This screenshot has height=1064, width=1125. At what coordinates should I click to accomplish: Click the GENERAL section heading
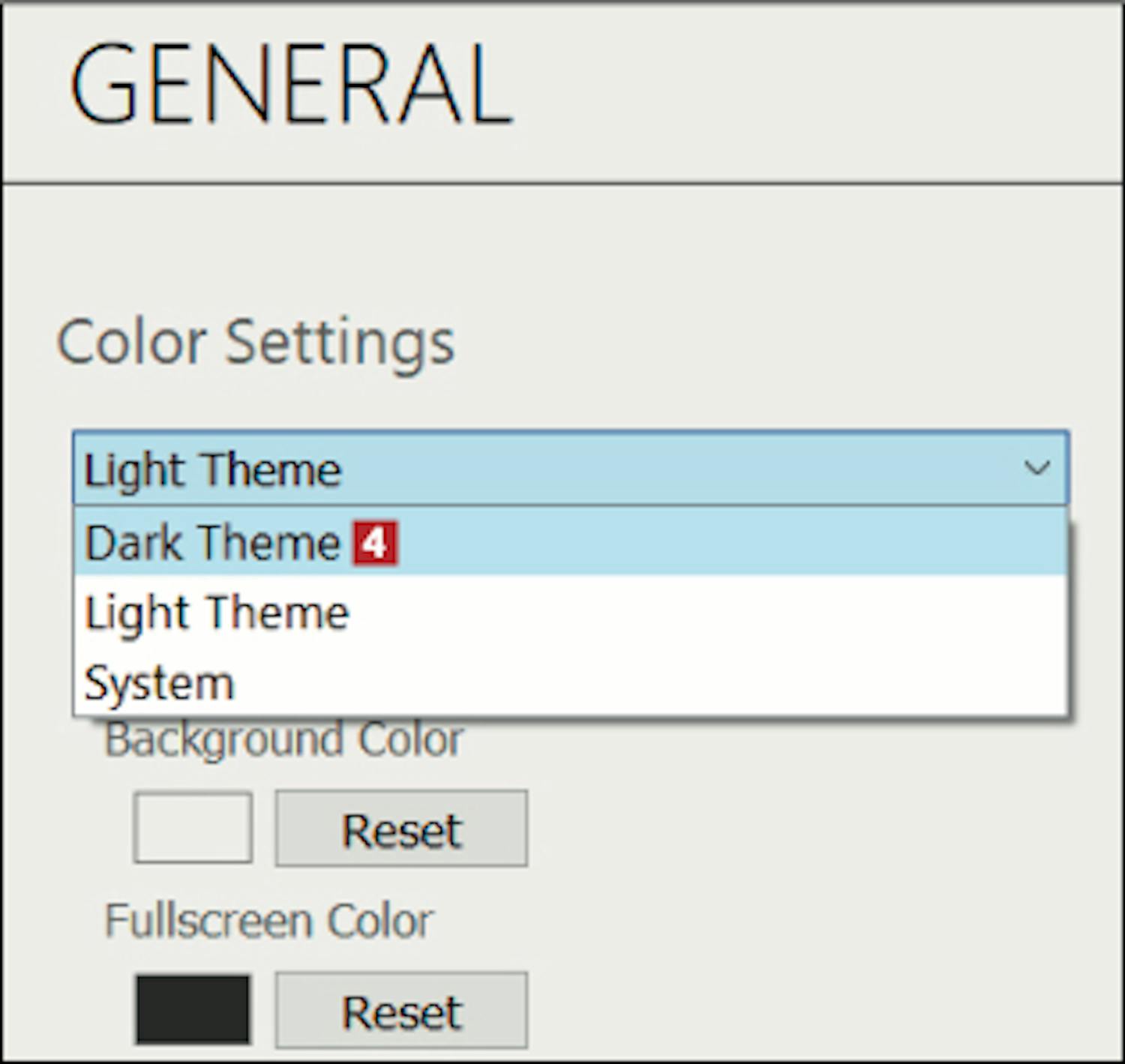pyautogui.click(x=291, y=84)
